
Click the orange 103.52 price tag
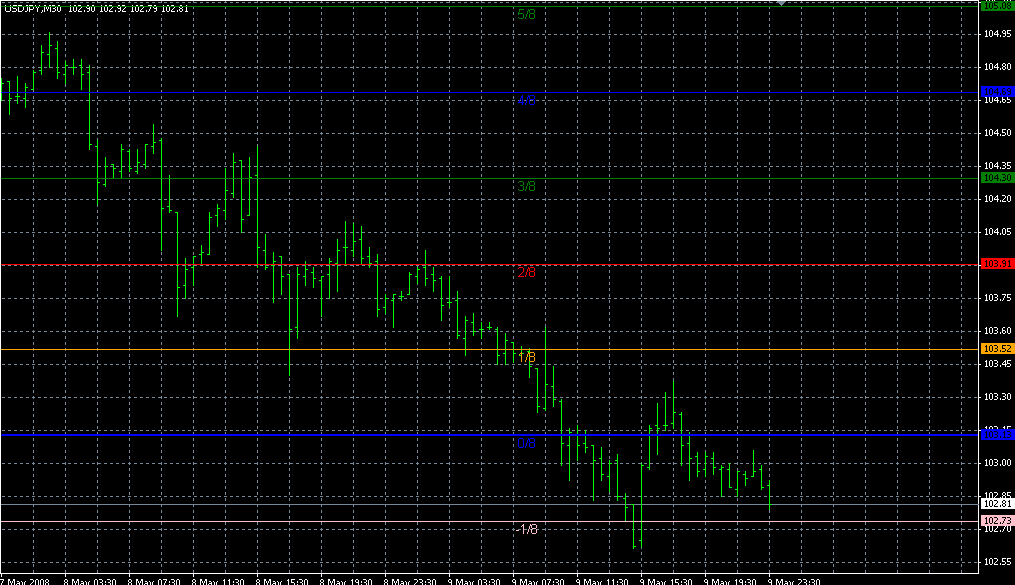pos(998,349)
